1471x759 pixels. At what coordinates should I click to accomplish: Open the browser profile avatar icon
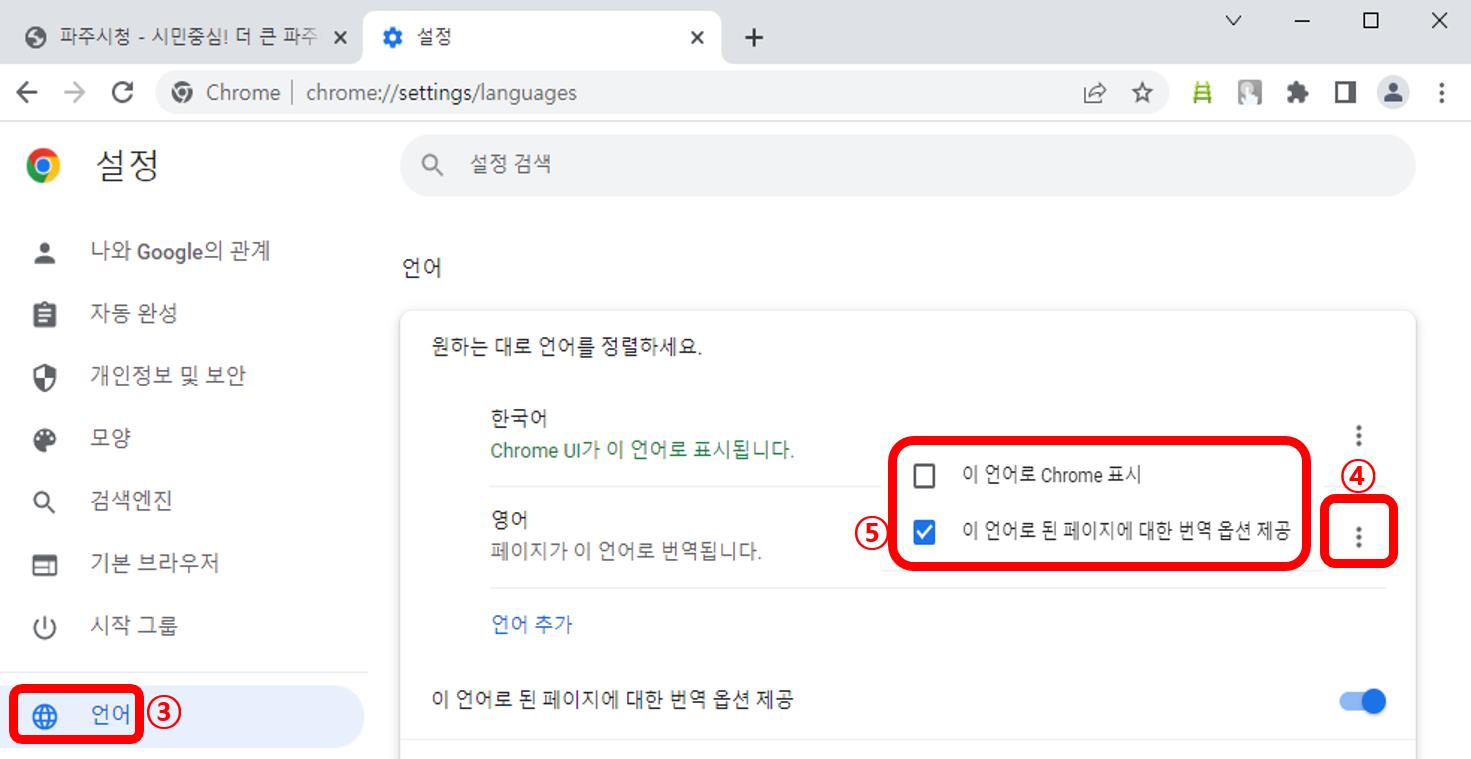tap(1393, 92)
